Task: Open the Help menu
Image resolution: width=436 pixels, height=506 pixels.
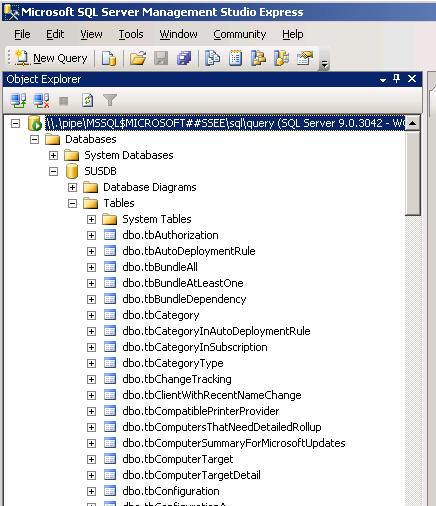Action: pyautogui.click(x=293, y=34)
